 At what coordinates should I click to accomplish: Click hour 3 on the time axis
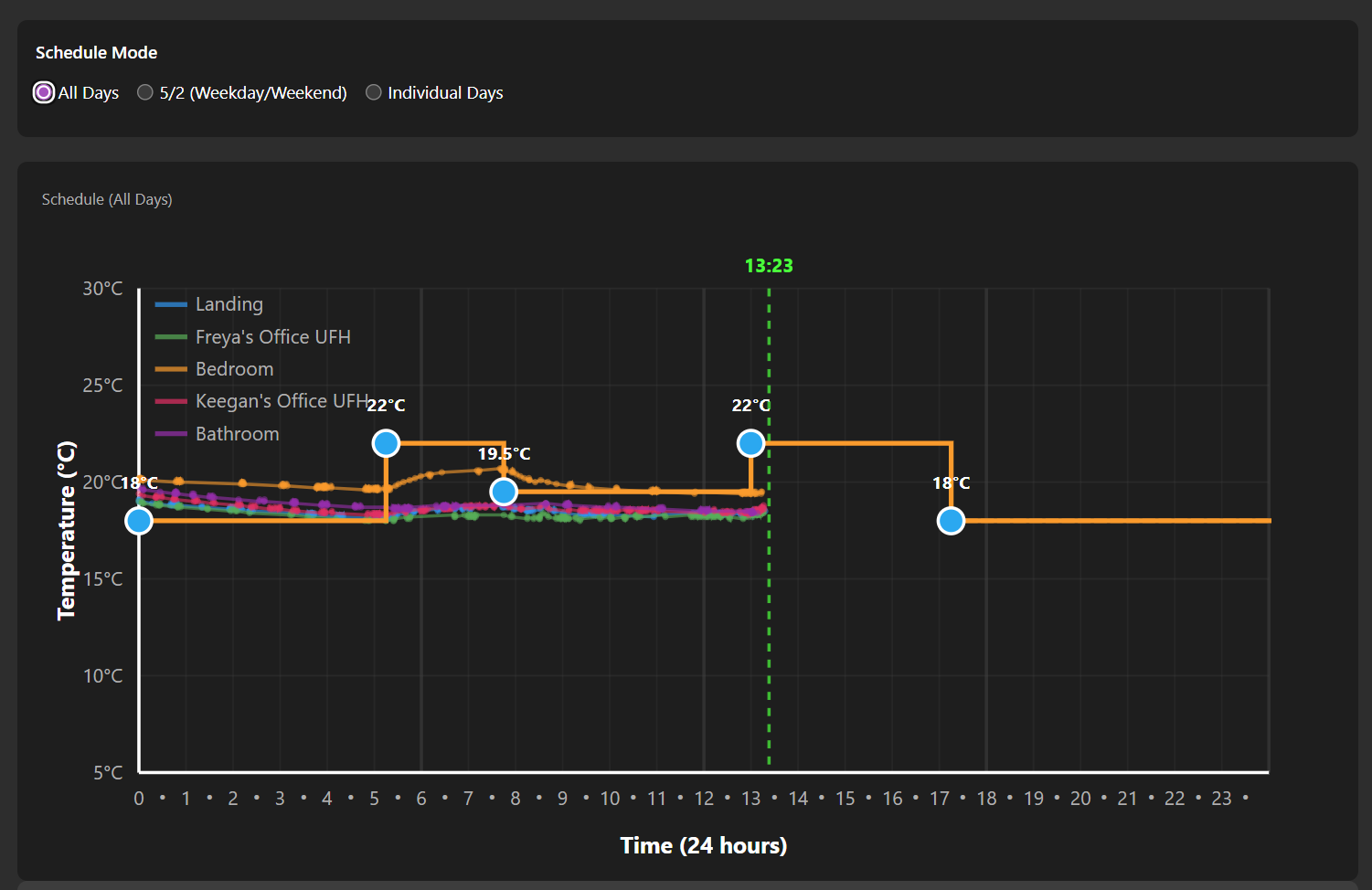click(x=280, y=799)
